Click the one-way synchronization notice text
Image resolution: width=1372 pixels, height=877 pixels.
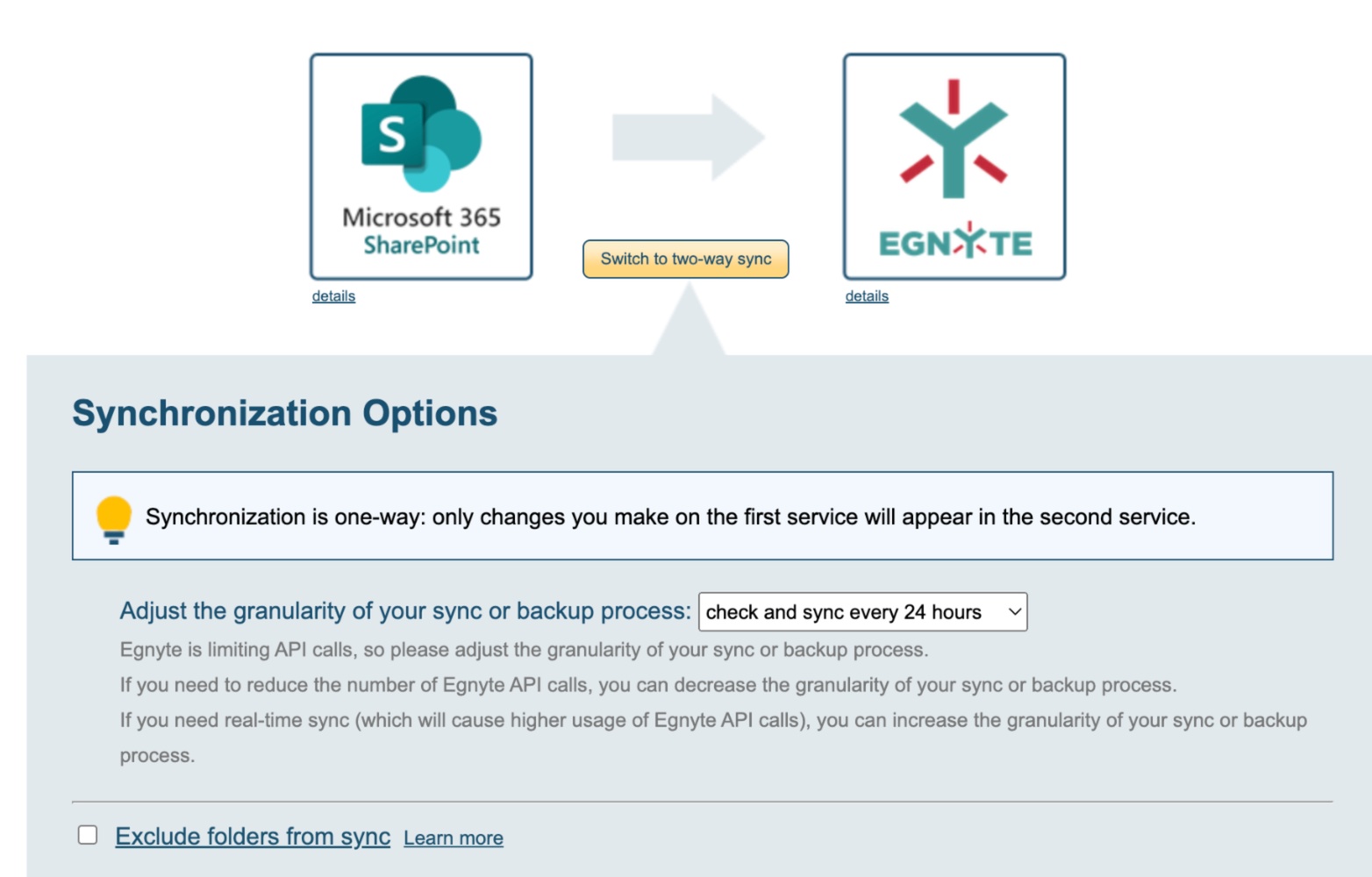670,517
